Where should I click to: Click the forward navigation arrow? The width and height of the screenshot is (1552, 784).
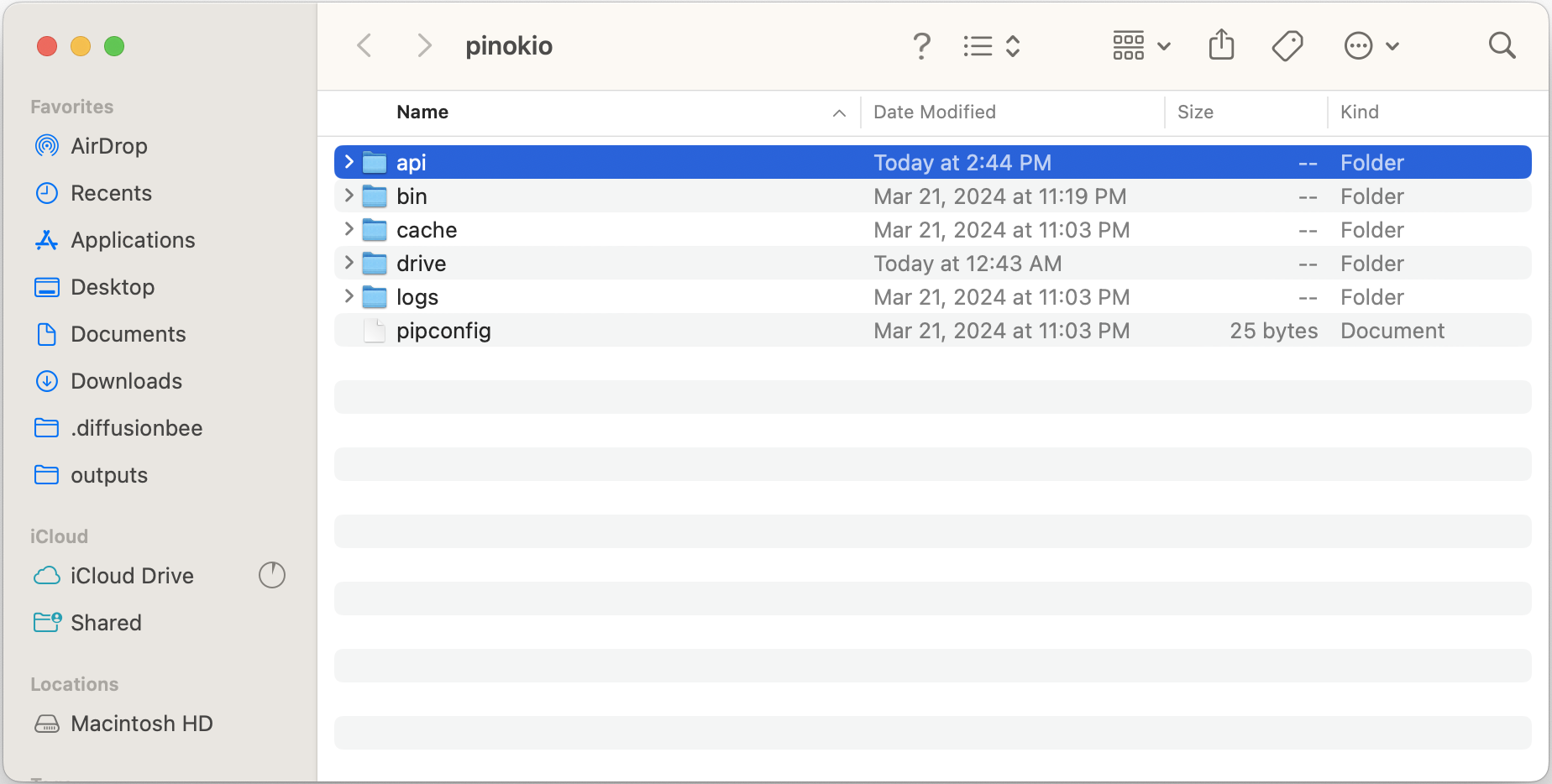coord(424,45)
